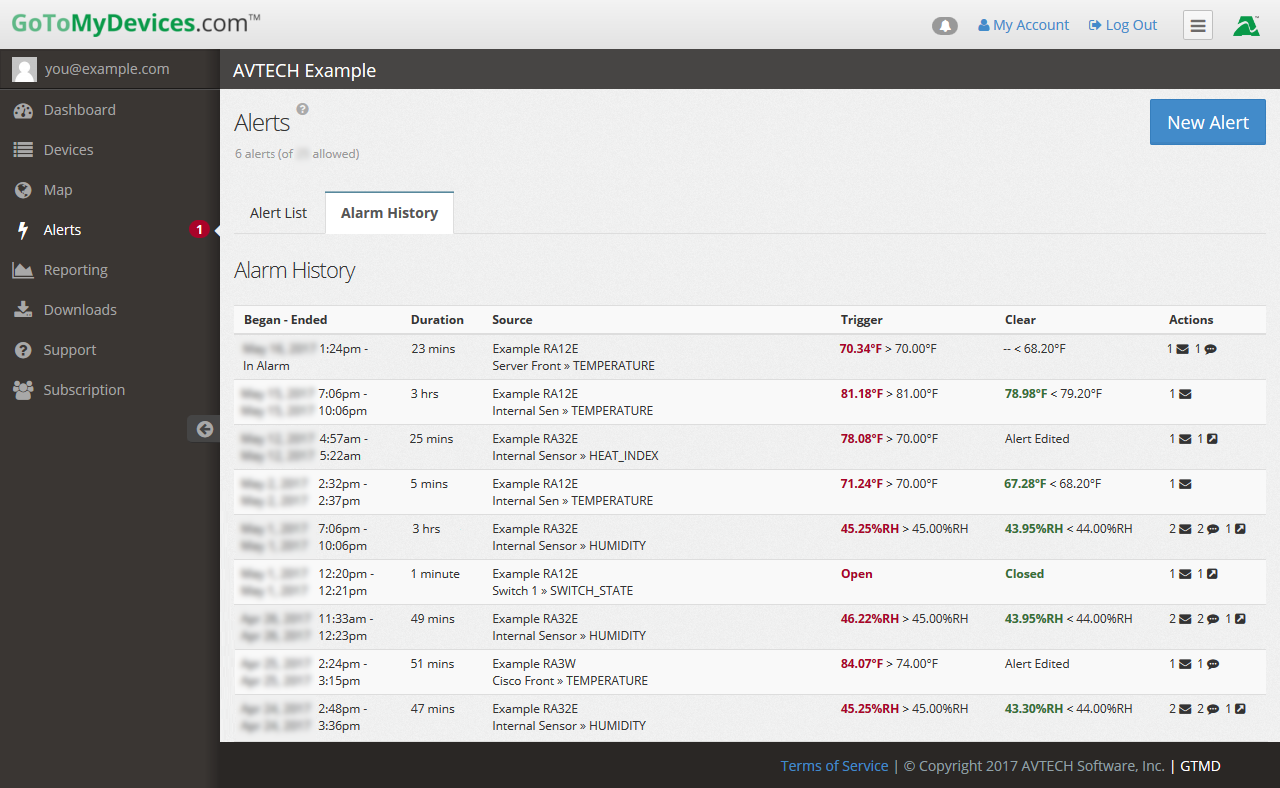Viewport: 1280px width, 788px height.
Task: Click the AVTECH logo icon at top right
Action: [x=1246, y=26]
